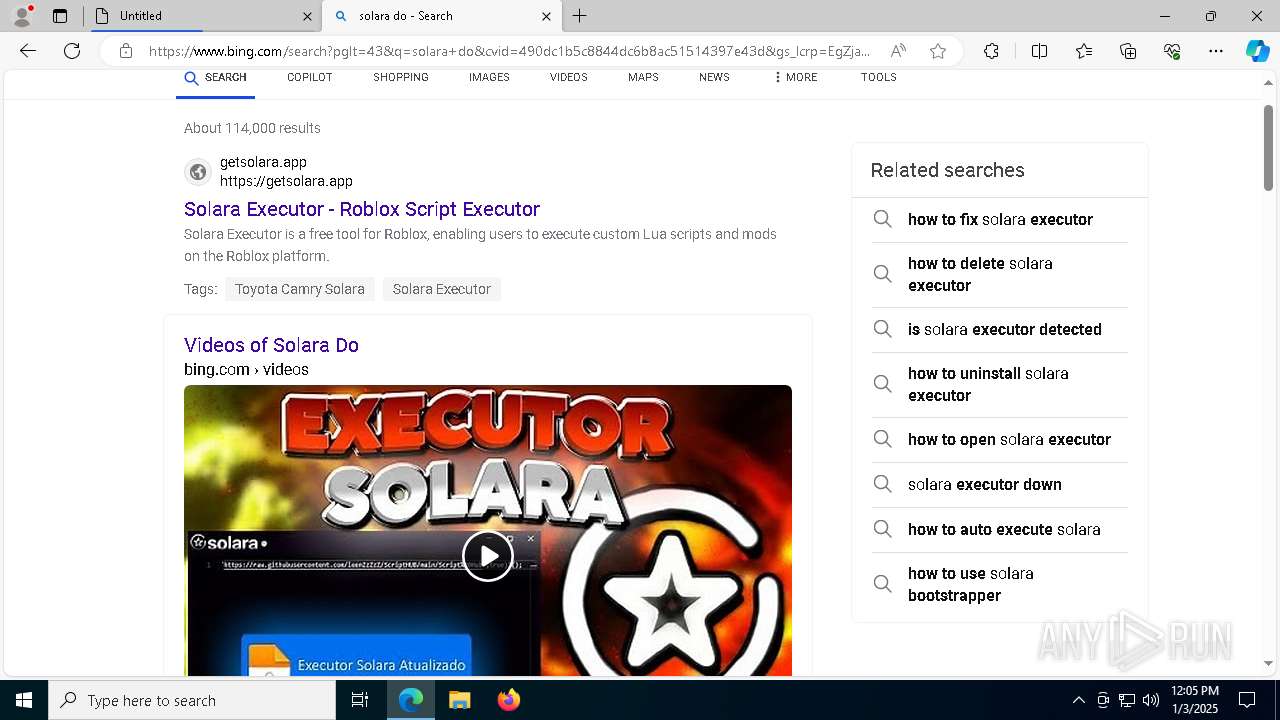Select the SEARCH results tab
This screenshot has height=720, width=1280.
(x=215, y=78)
